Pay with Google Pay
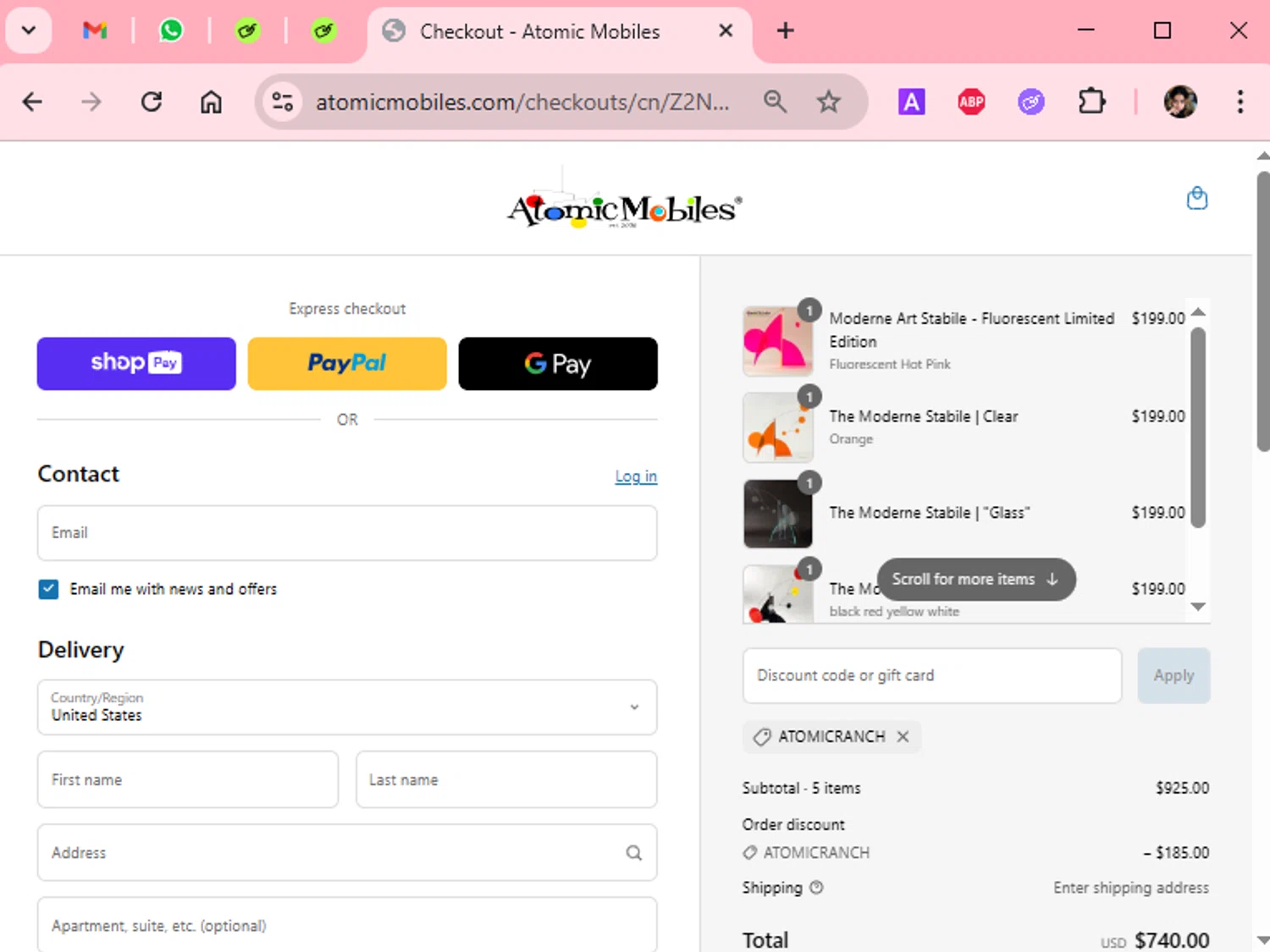 click(x=558, y=364)
